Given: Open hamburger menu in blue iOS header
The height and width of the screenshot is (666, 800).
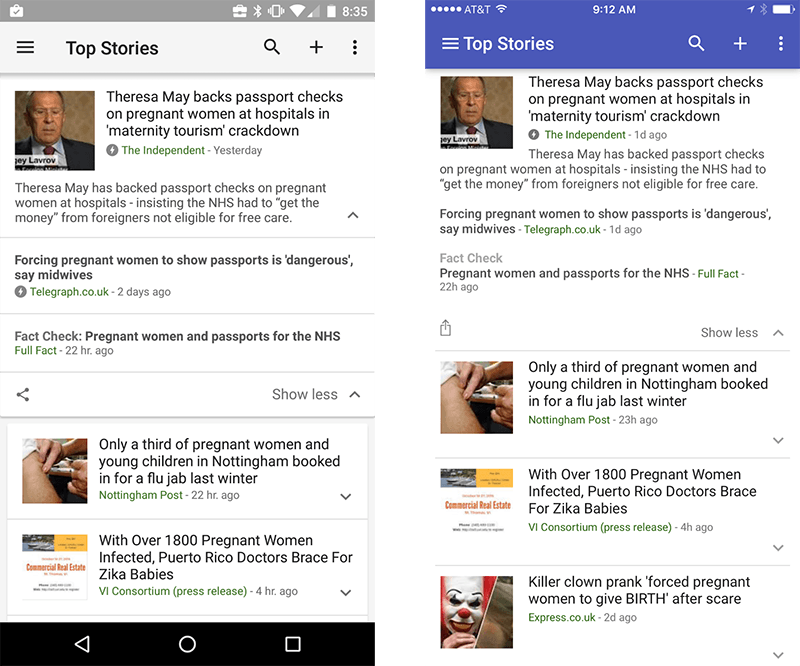Looking at the screenshot, I should (x=450, y=44).
